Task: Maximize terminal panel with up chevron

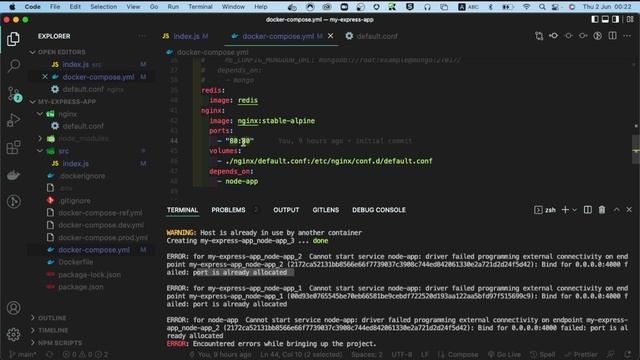Action: click(x=617, y=210)
